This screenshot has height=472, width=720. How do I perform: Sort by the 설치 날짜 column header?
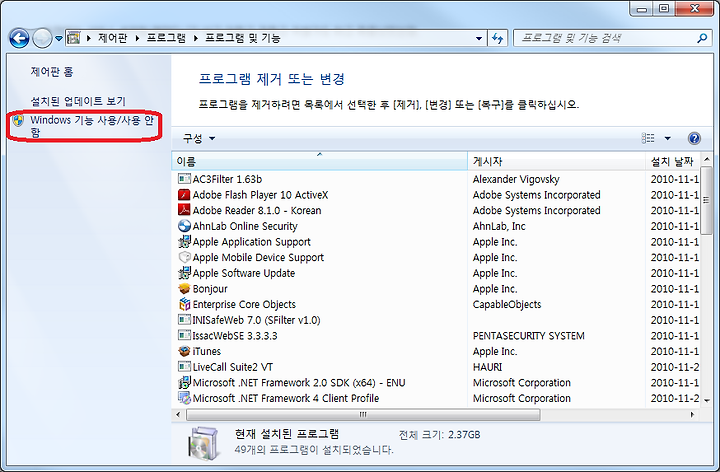[673, 161]
